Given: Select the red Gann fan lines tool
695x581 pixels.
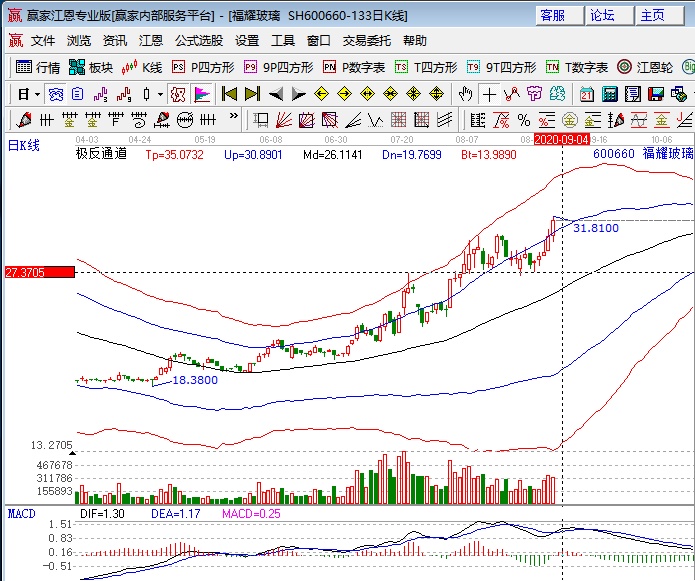Looking at the screenshot, I should (284, 120).
